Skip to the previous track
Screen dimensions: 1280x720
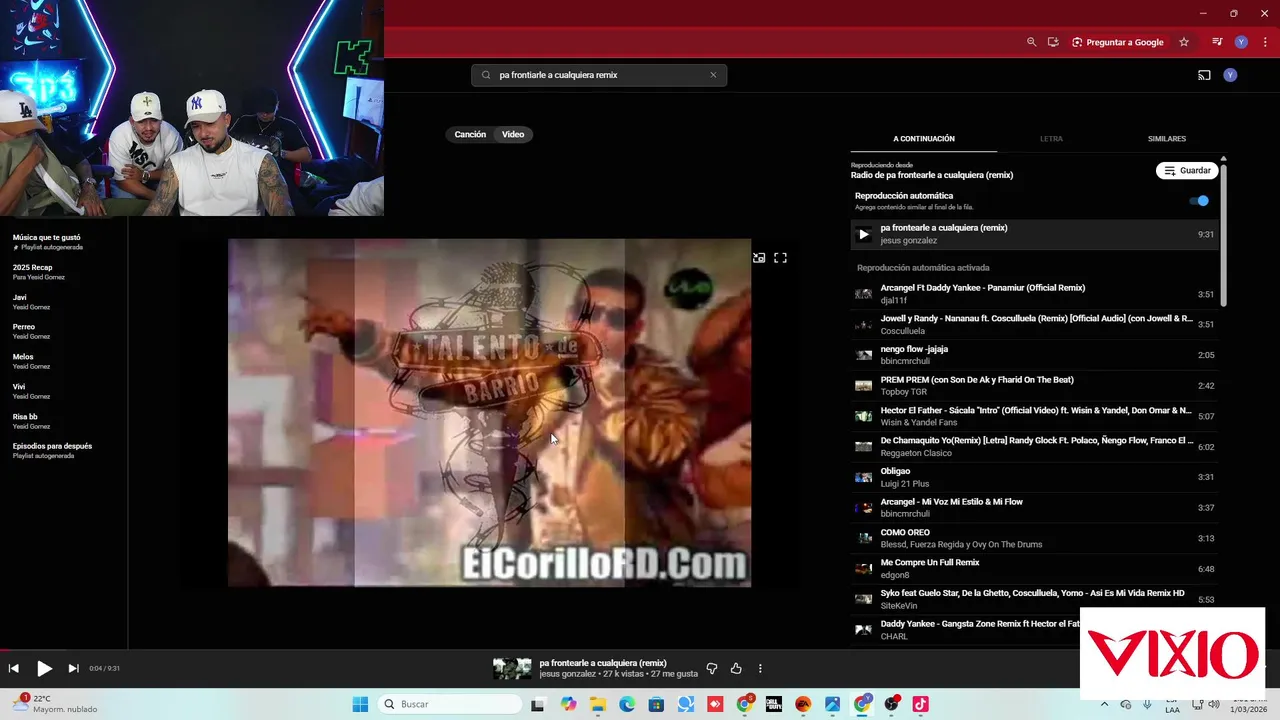tap(14, 668)
